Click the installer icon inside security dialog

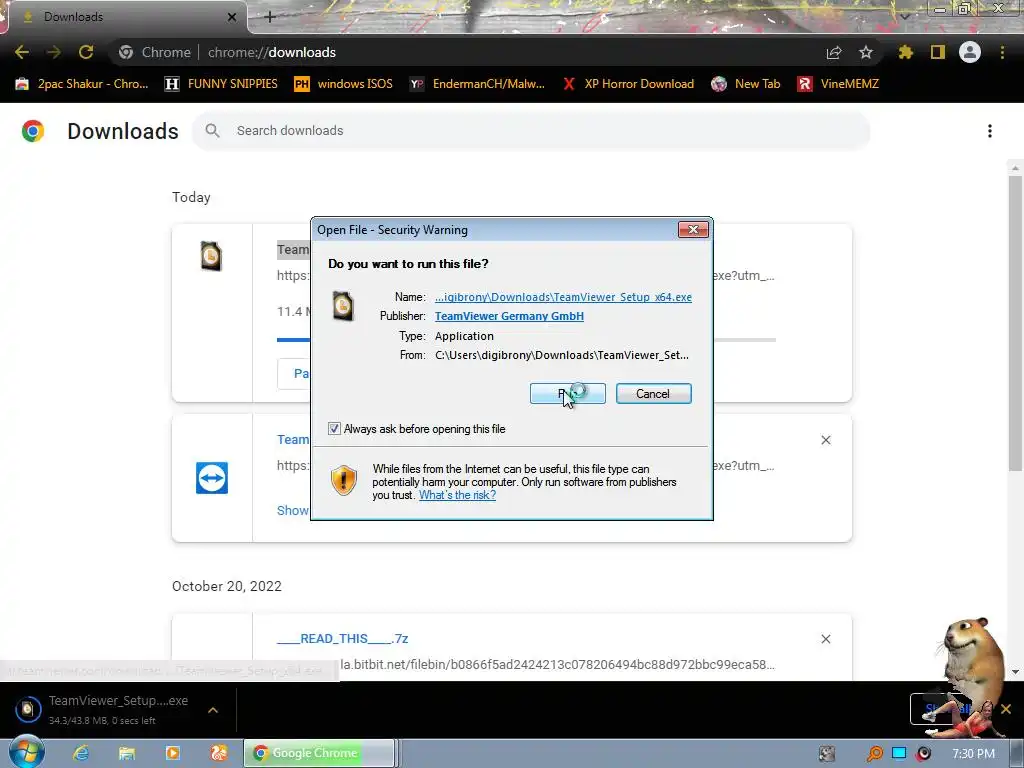tap(343, 306)
